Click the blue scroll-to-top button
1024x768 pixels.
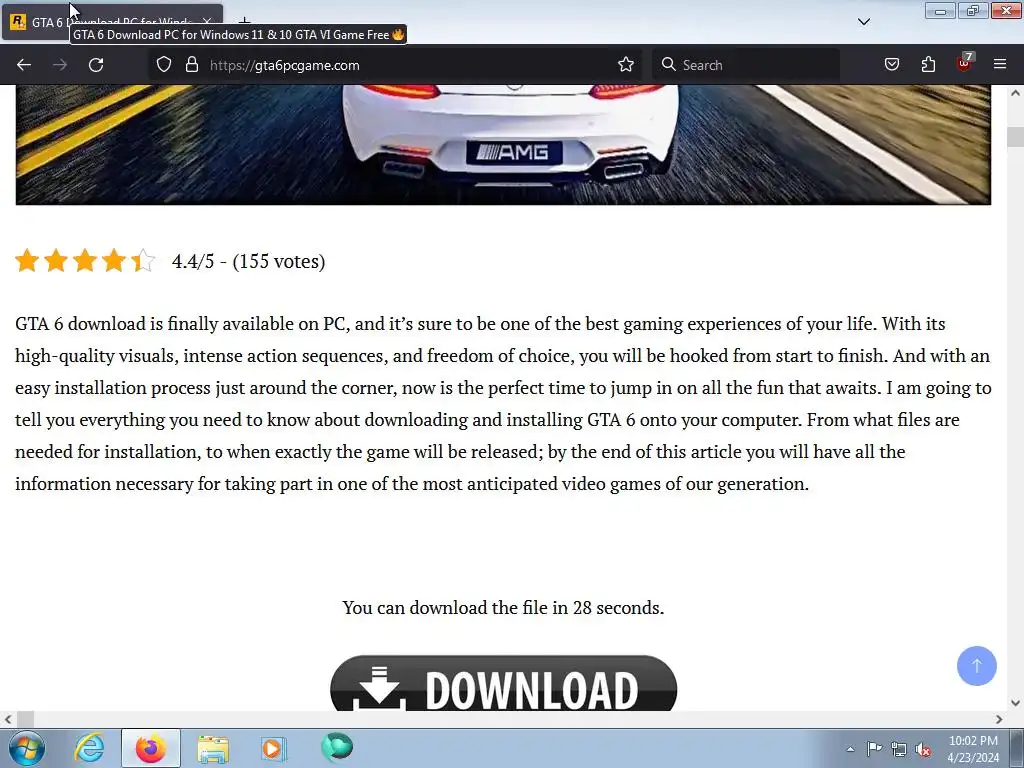976,665
